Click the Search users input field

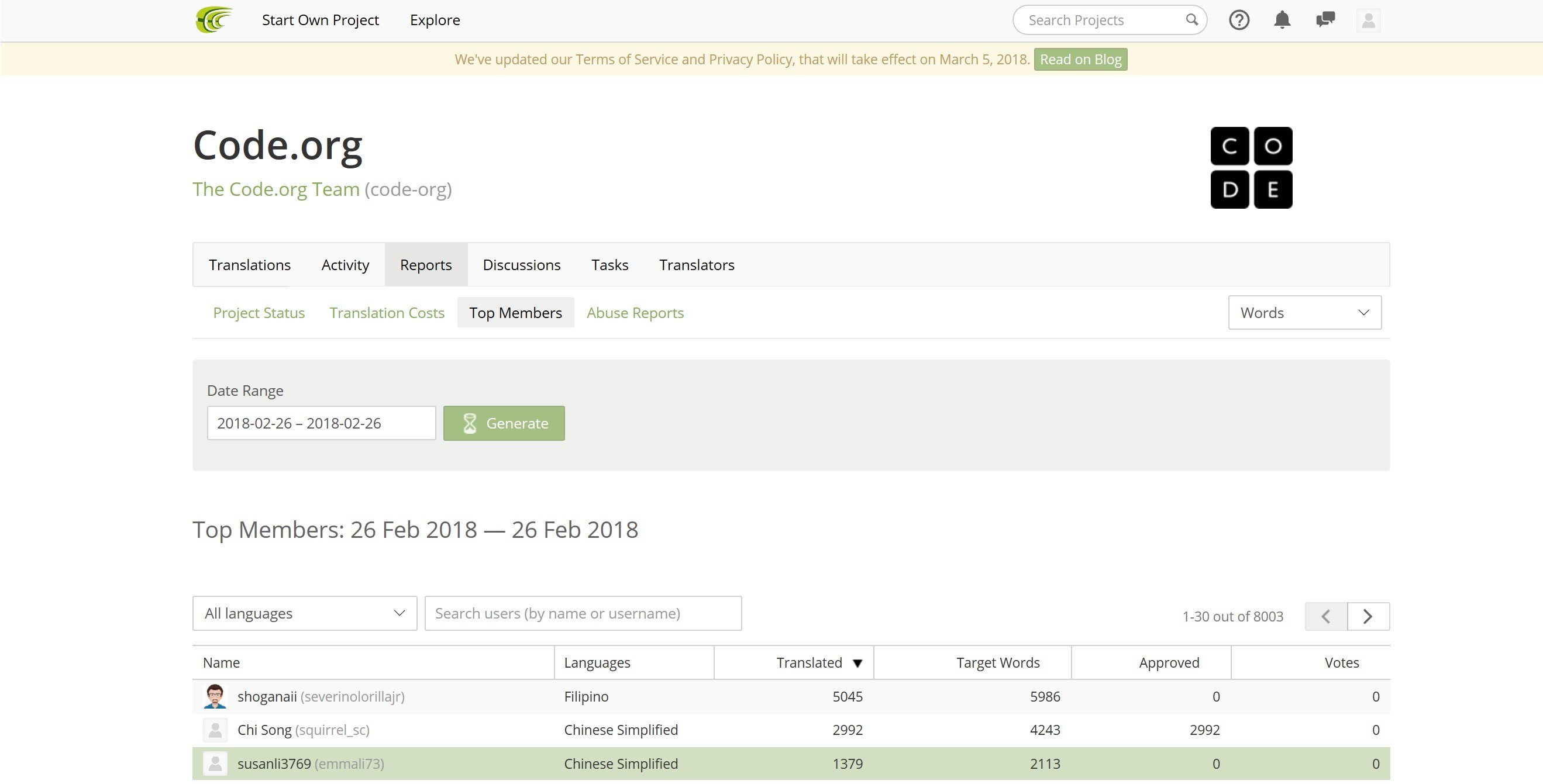tap(583, 613)
